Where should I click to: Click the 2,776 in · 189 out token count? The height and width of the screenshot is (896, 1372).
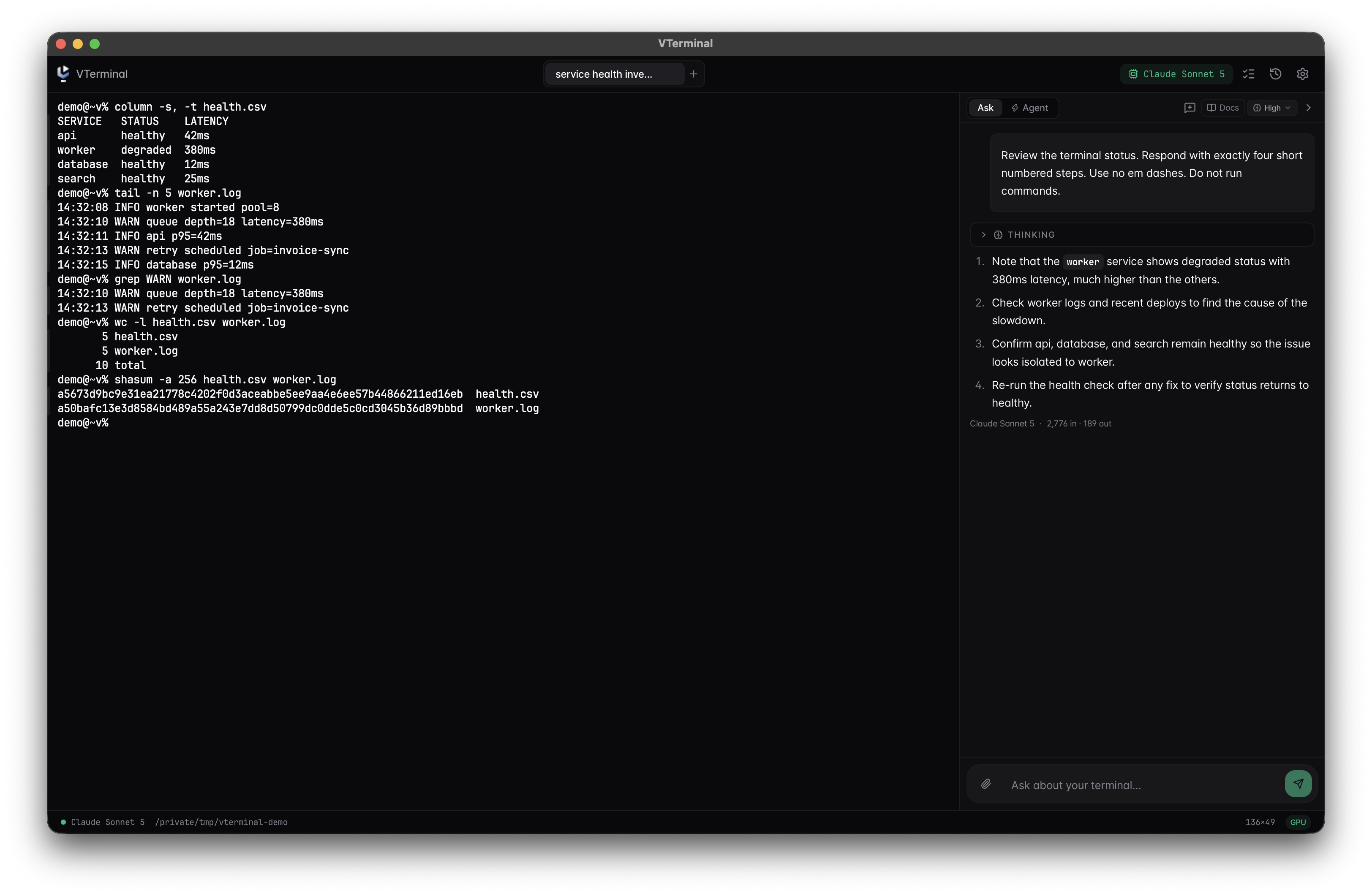point(1078,424)
